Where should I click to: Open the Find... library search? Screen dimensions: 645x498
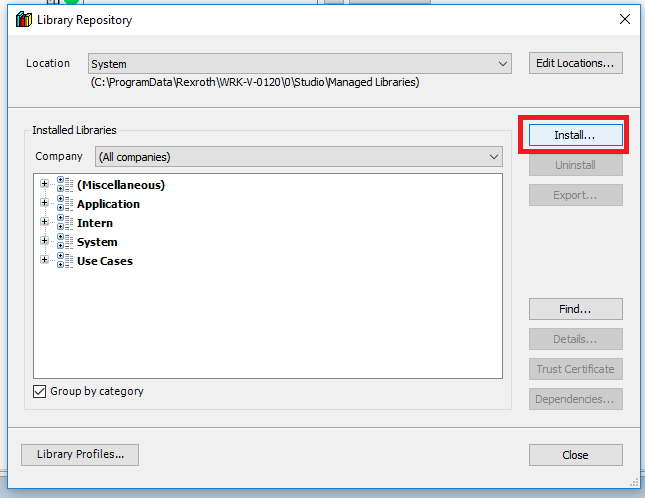[x=575, y=309]
